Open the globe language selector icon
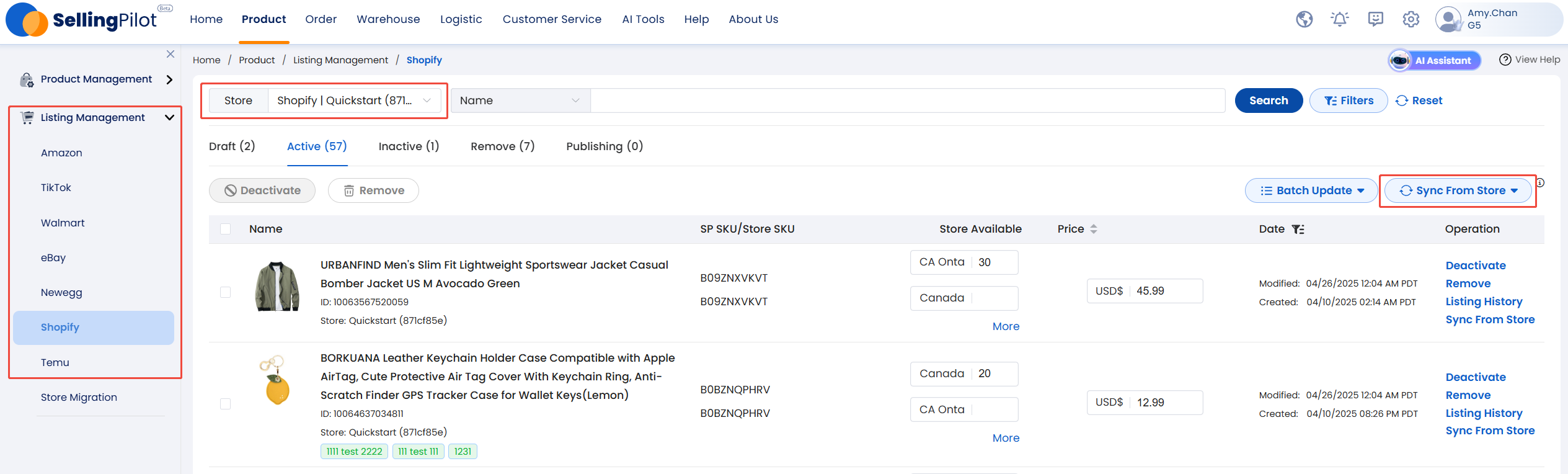The height and width of the screenshot is (474, 1568). coord(1304,19)
